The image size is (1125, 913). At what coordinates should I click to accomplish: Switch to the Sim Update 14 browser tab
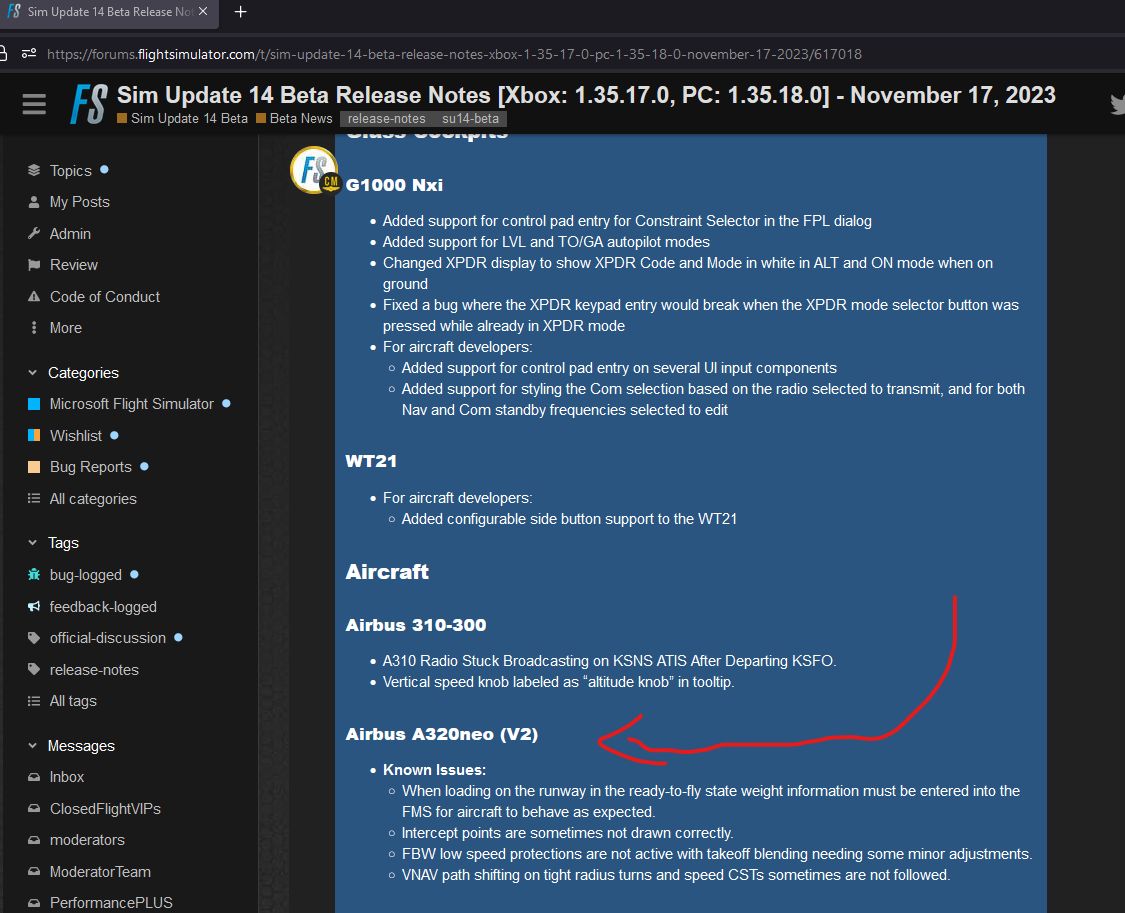105,12
